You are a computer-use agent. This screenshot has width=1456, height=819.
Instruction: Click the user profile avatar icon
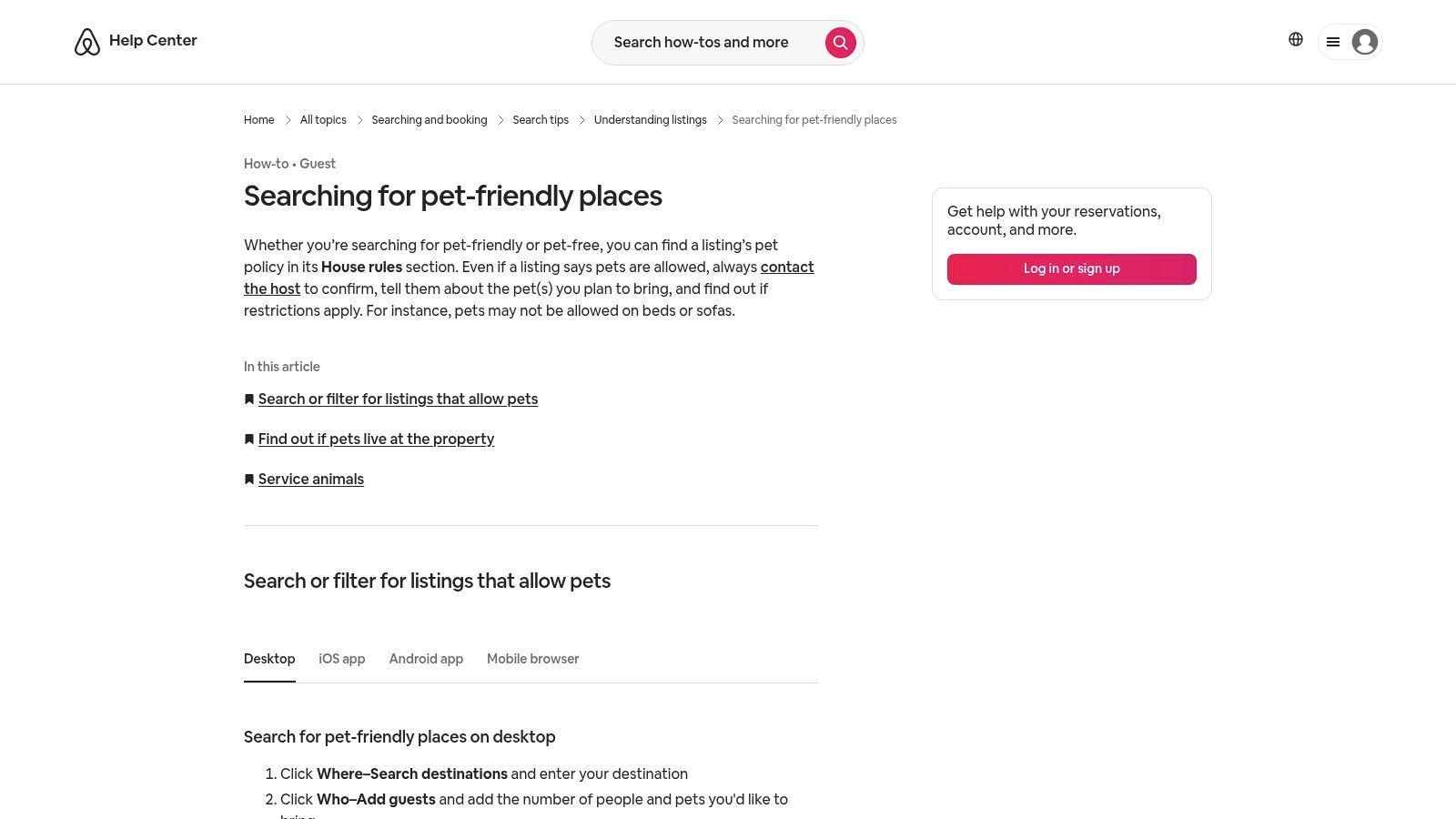[1365, 42]
